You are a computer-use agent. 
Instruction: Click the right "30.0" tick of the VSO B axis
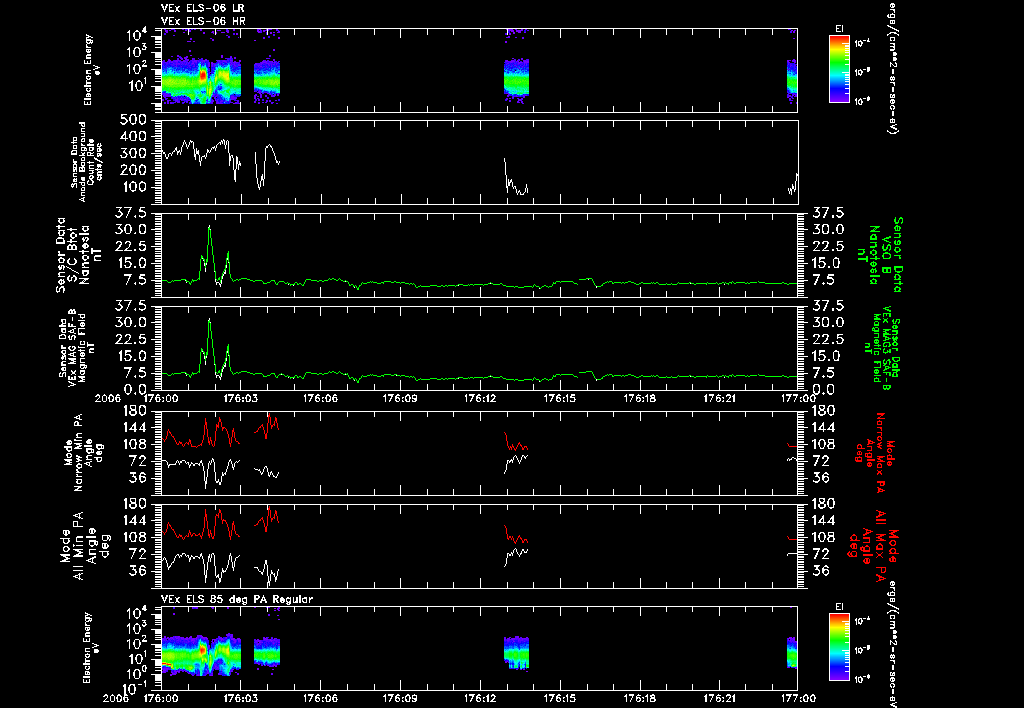(827, 229)
